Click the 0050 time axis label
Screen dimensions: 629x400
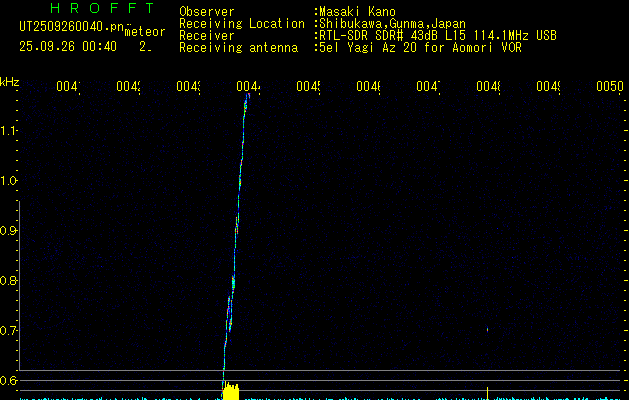tap(609, 87)
